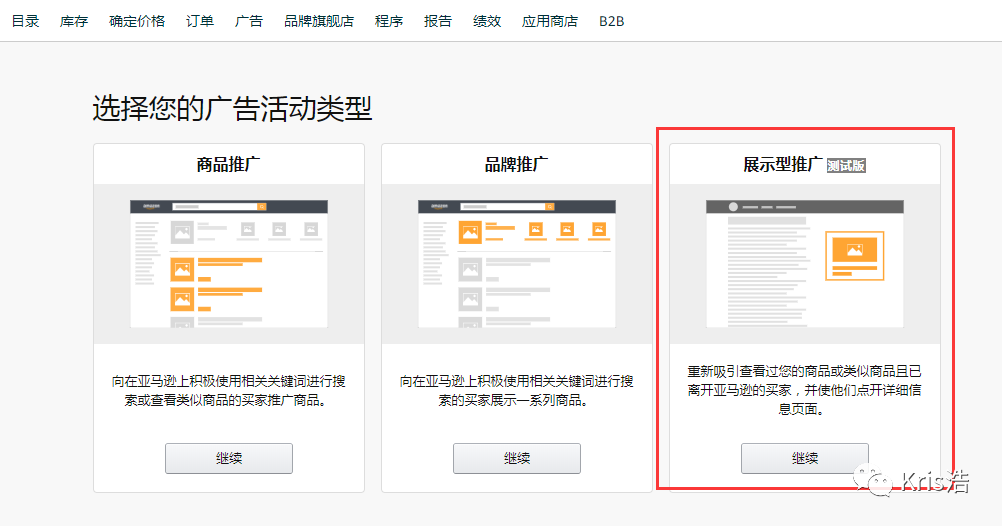Select the 绩效 menu item
1002x526 pixels.
(487, 21)
